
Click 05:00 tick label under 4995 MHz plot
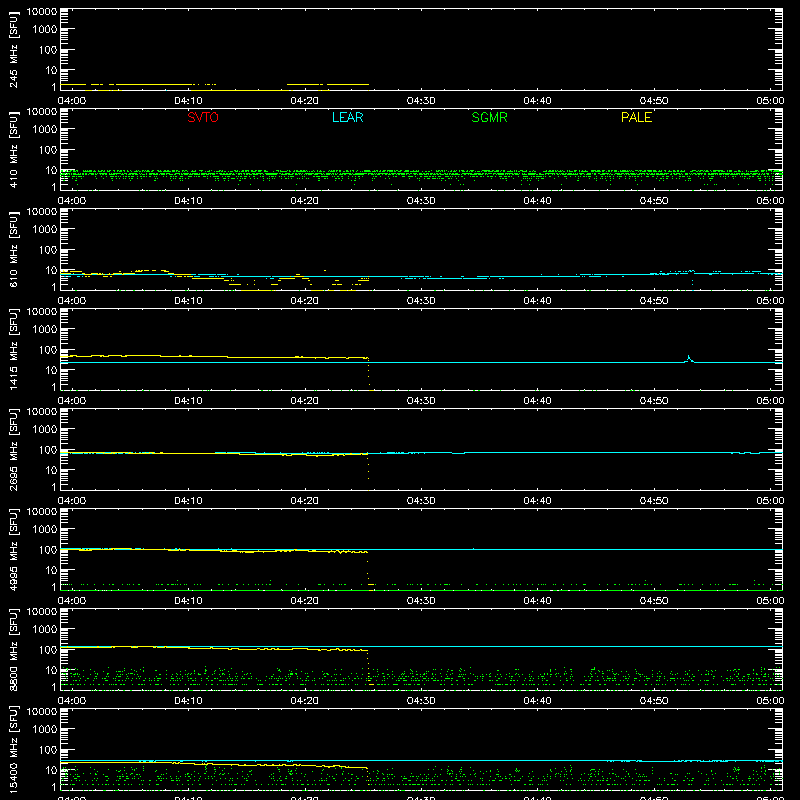[770, 601]
